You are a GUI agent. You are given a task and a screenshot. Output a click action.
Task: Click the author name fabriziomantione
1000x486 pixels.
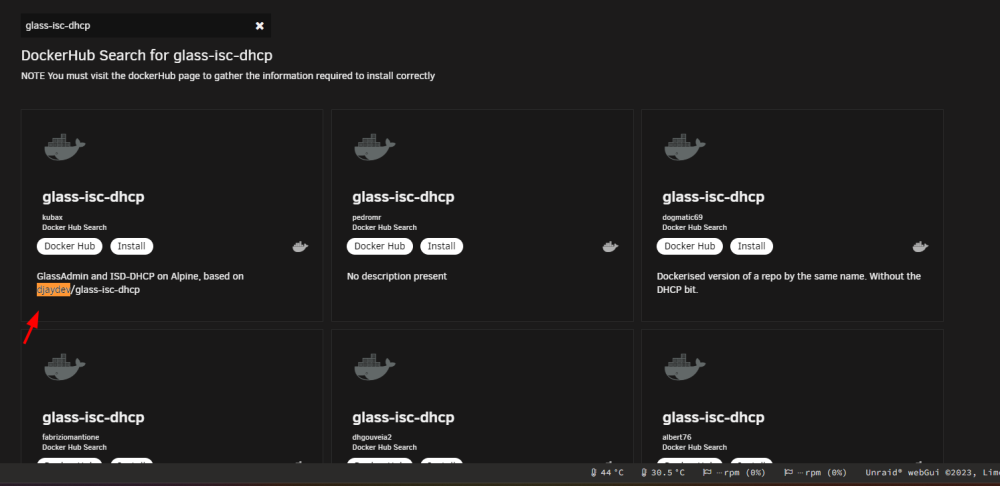coord(71,438)
